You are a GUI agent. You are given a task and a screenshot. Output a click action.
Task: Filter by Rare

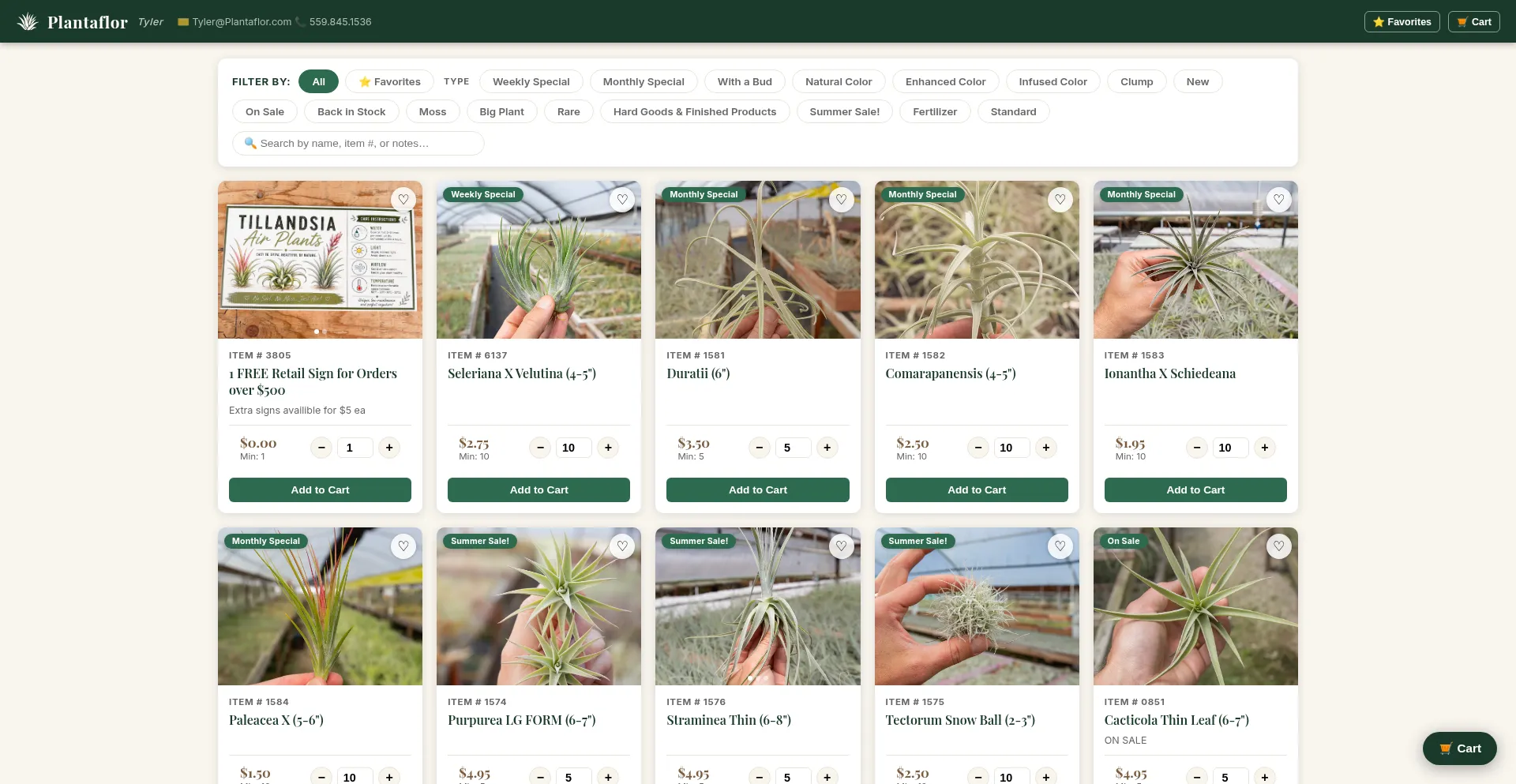coord(568,111)
